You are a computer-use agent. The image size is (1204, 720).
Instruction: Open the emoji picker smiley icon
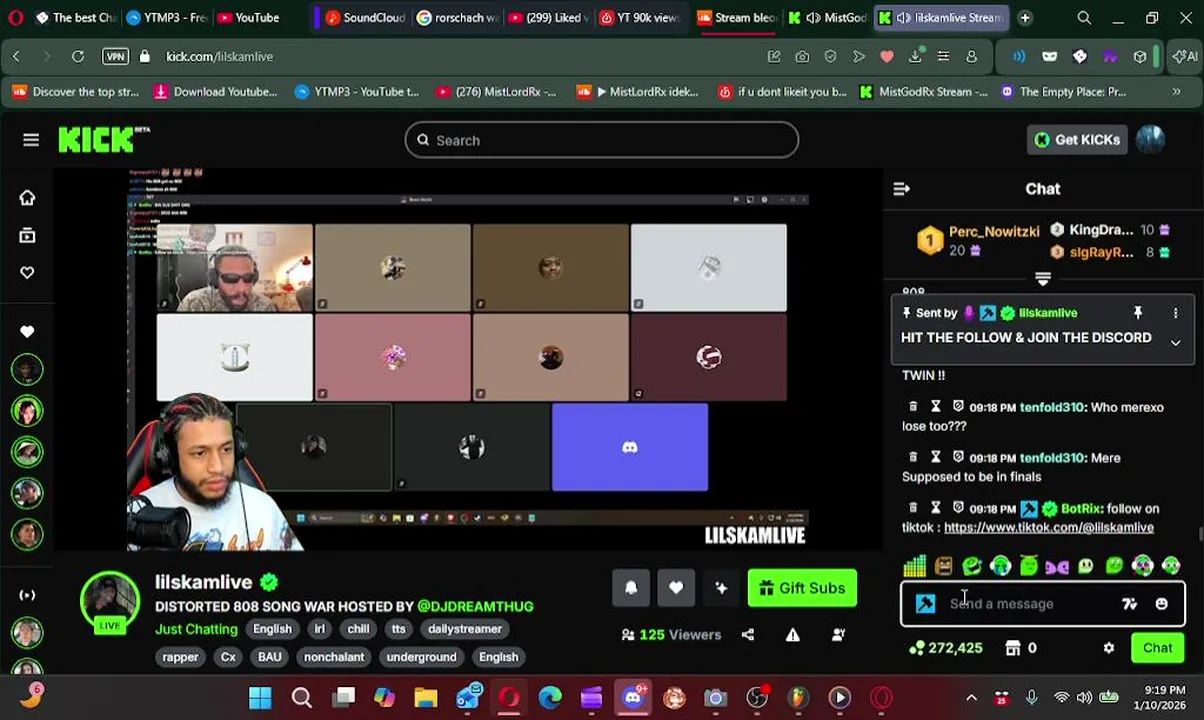click(x=1161, y=604)
